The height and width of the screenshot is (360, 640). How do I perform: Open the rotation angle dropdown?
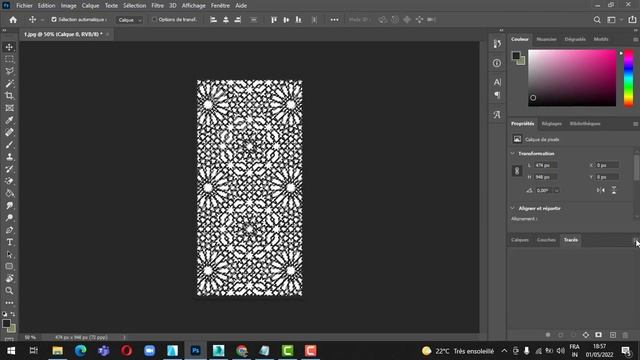(x=556, y=191)
